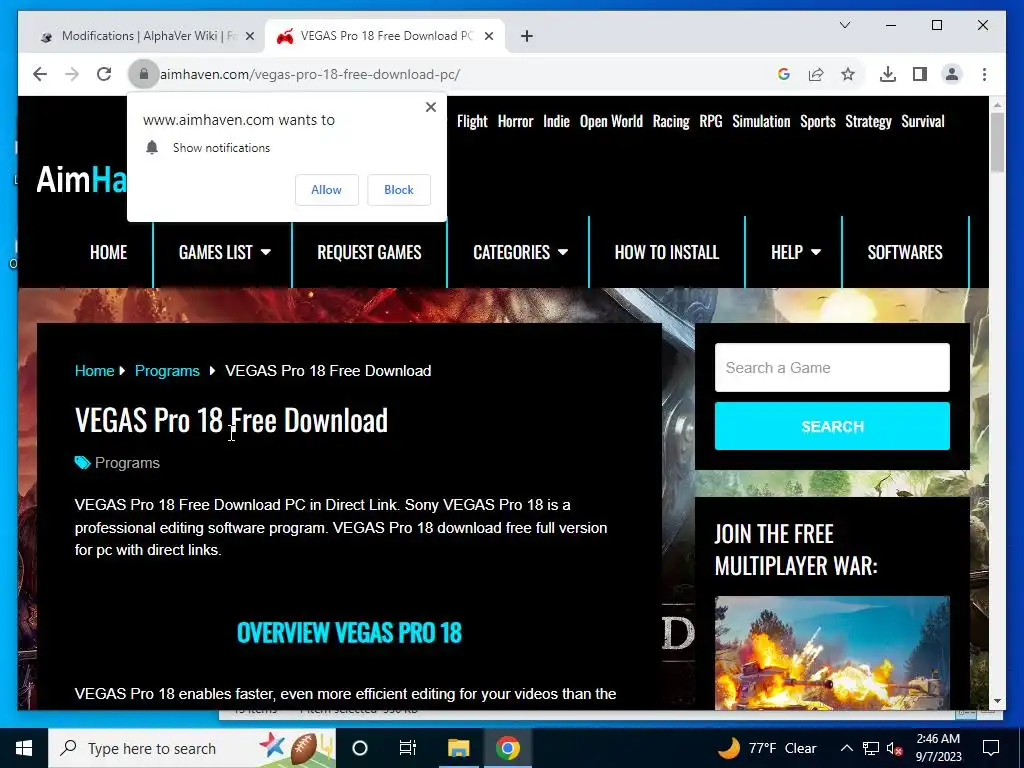
Task: Open weather widget 77°F Clear
Action: (x=768, y=748)
